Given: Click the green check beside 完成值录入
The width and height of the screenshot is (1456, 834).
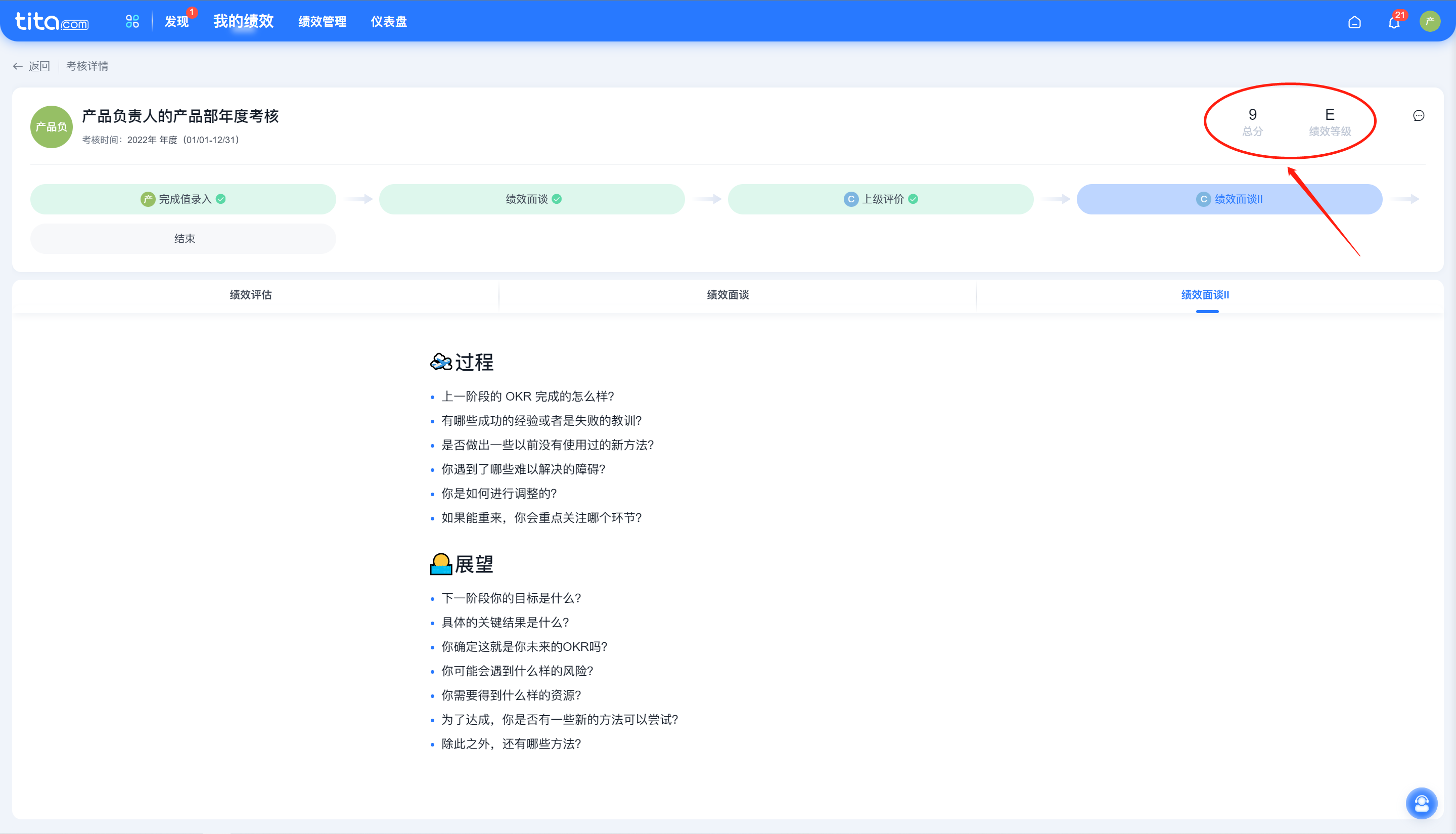Looking at the screenshot, I should pyautogui.click(x=221, y=199).
